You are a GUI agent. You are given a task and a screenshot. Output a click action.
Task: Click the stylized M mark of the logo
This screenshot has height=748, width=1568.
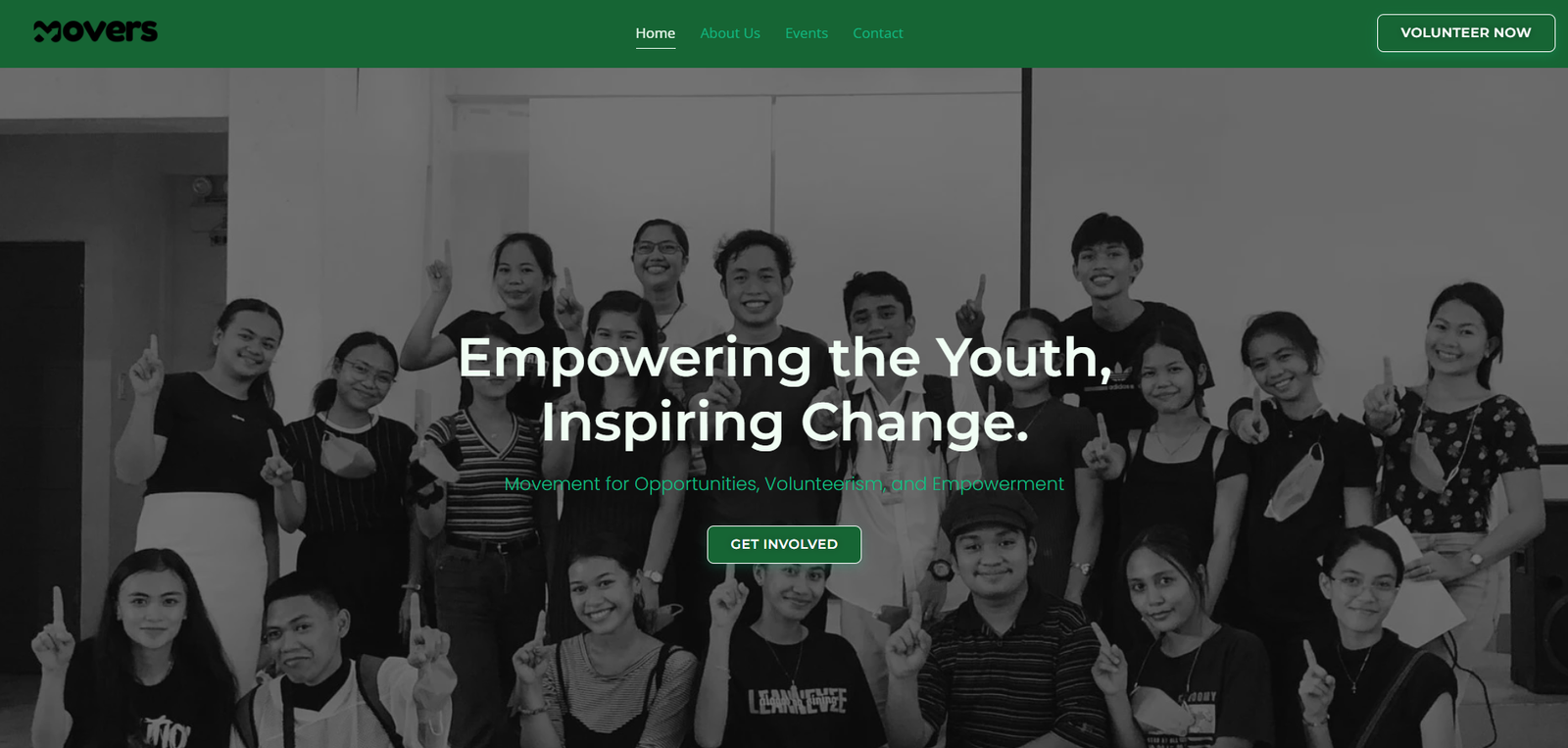pyautogui.click(x=48, y=33)
